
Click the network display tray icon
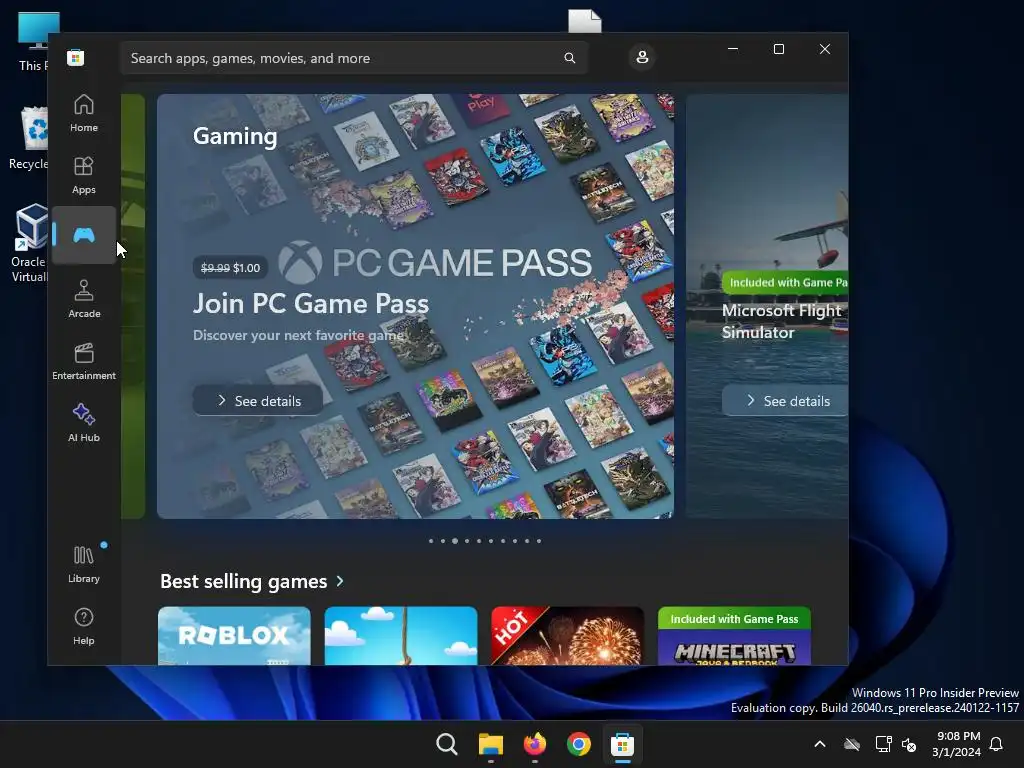(x=883, y=744)
